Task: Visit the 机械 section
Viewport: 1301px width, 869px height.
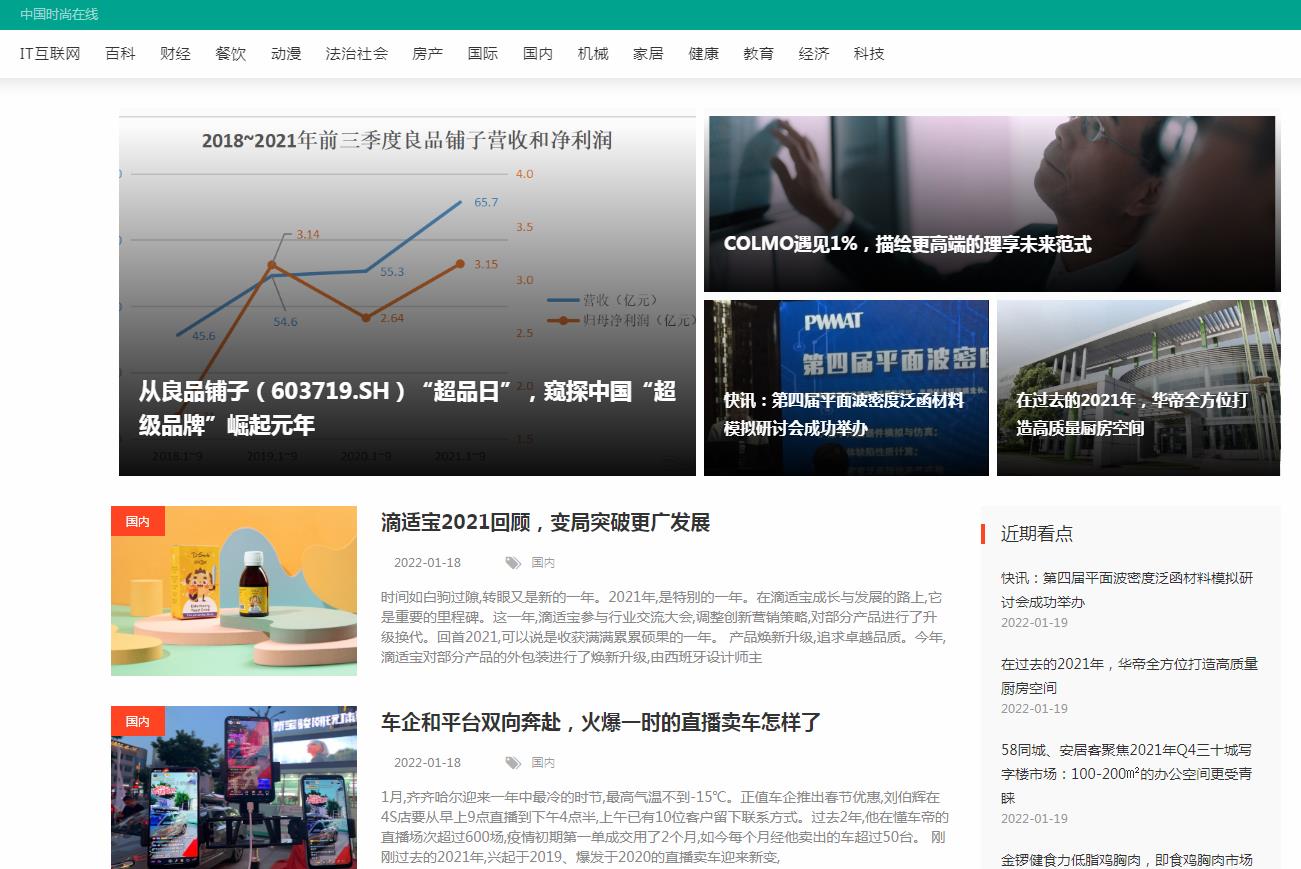Action: click(593, 54)
